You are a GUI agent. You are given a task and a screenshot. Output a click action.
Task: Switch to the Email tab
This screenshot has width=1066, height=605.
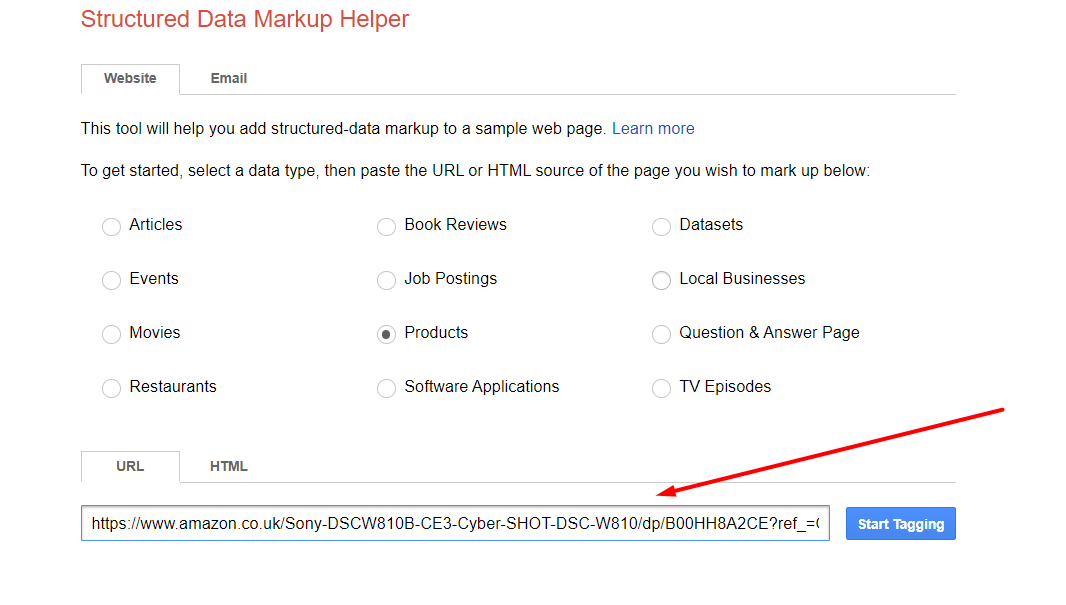click(228, 79)
